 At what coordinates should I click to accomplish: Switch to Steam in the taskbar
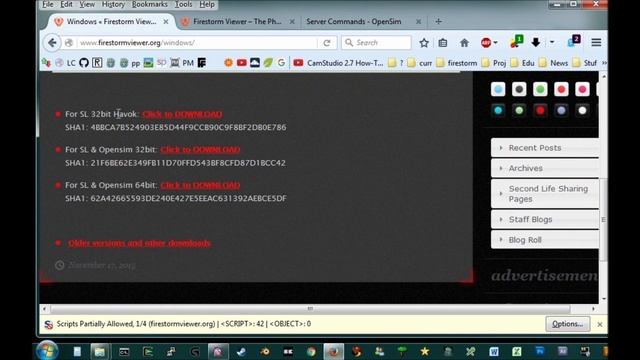241,351
